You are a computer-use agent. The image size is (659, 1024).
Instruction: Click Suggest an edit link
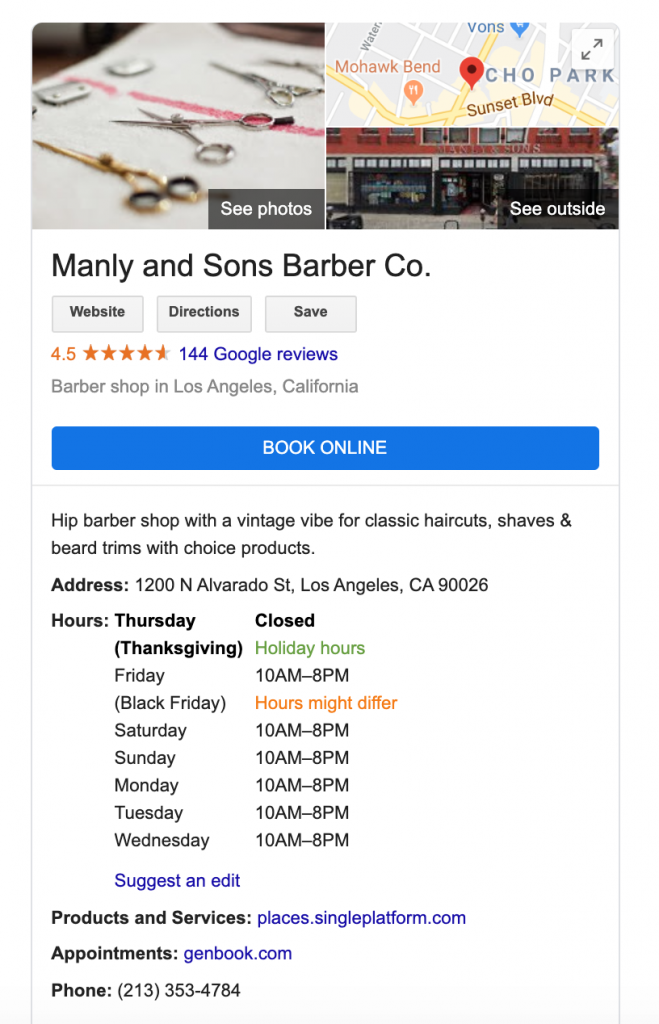[177, 880]
